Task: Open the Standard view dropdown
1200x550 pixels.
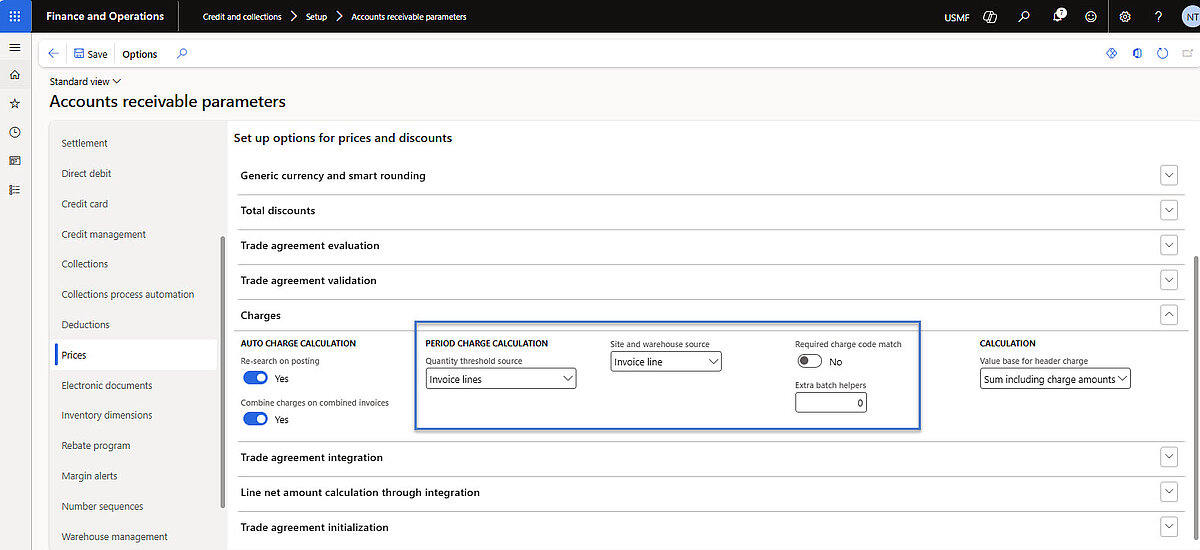Action: pyautogui.click(x=85, y=81)
